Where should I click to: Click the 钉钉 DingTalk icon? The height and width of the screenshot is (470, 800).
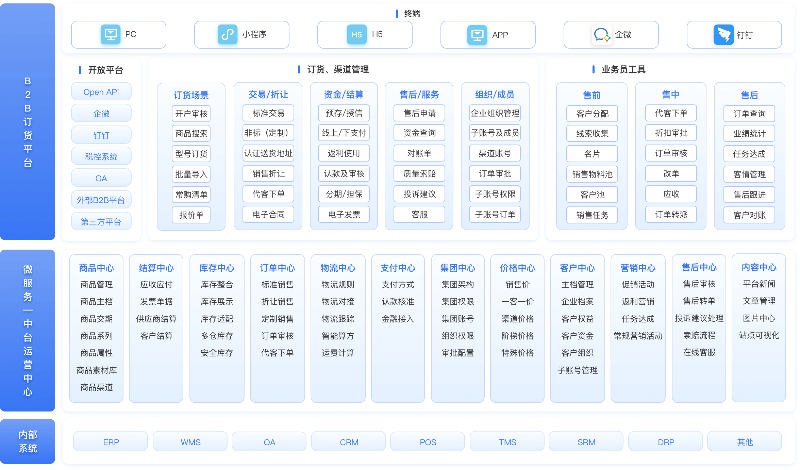(x=723, y=35)
